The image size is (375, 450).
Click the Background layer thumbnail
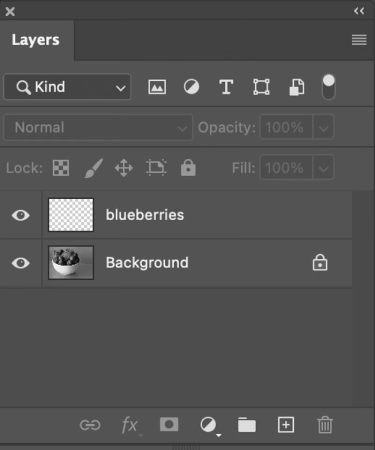coord(71,263)
